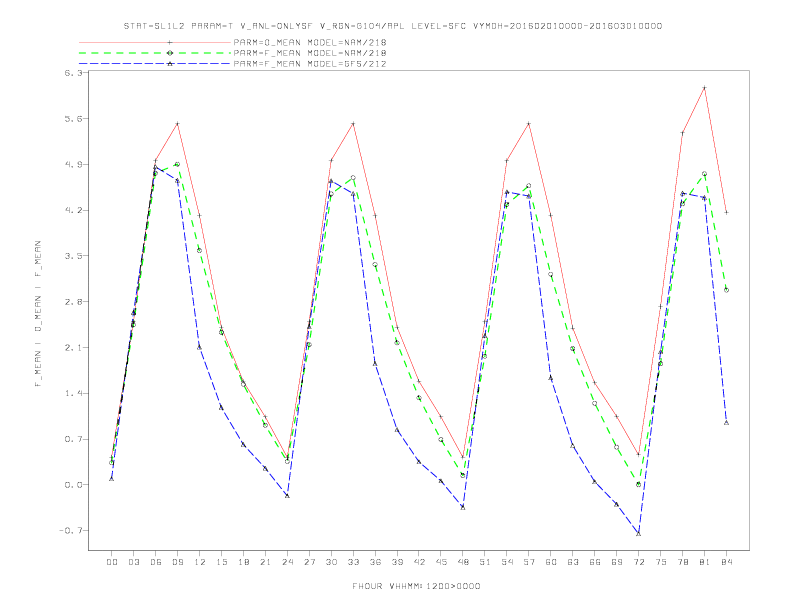The height and width of the screenshot is (612, 792).
Task: Click the y-axis tick value 0.0
Action: click(72, 485)
